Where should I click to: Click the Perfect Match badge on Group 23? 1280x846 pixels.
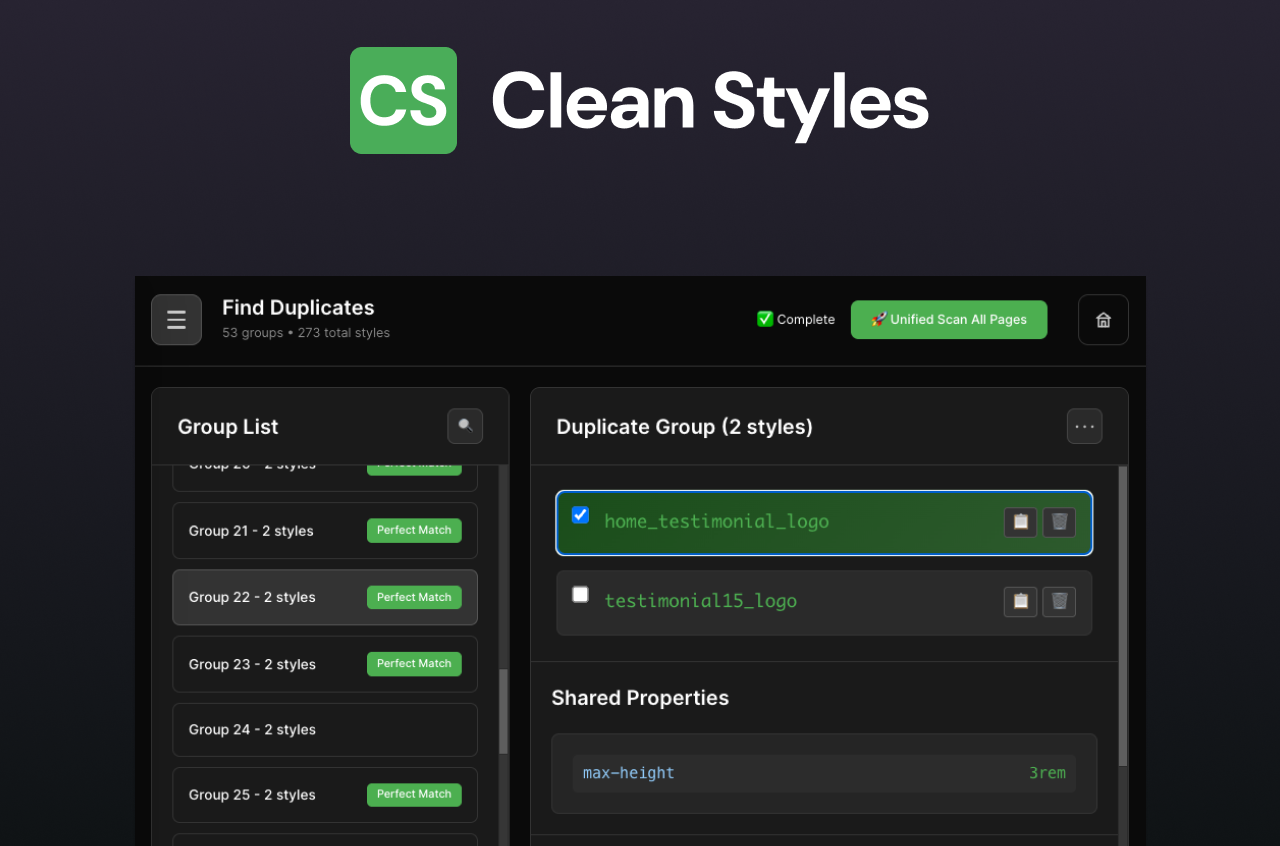tap(414, 663)
